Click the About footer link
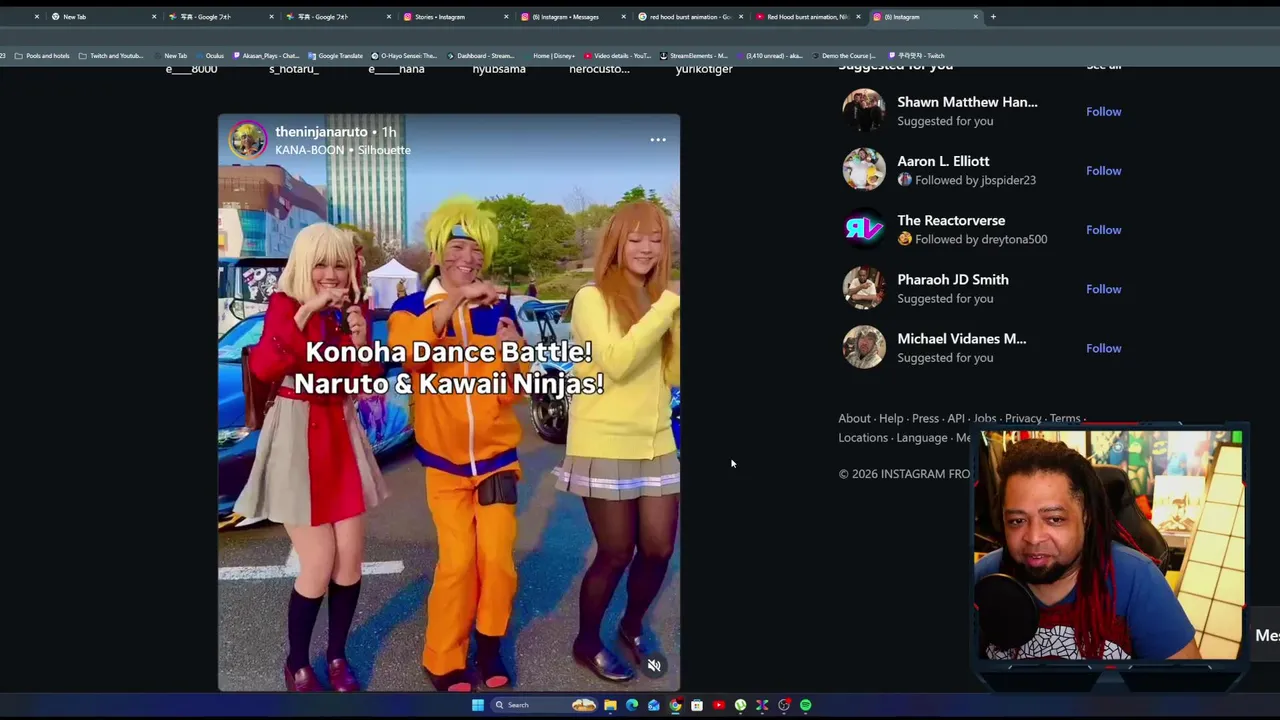 coord(854,418)
